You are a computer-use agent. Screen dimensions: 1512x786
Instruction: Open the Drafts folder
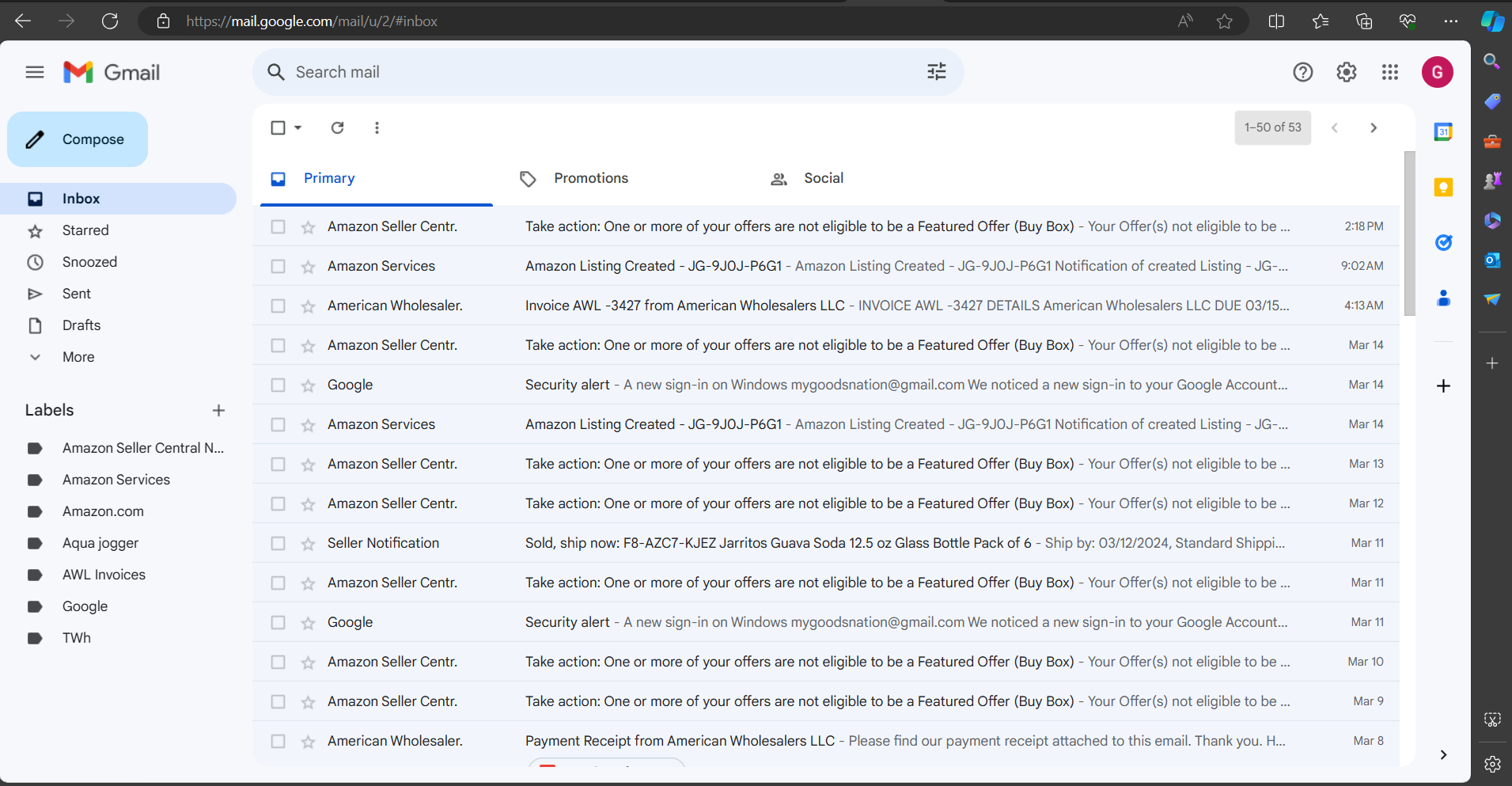click(x=81, y=325)
